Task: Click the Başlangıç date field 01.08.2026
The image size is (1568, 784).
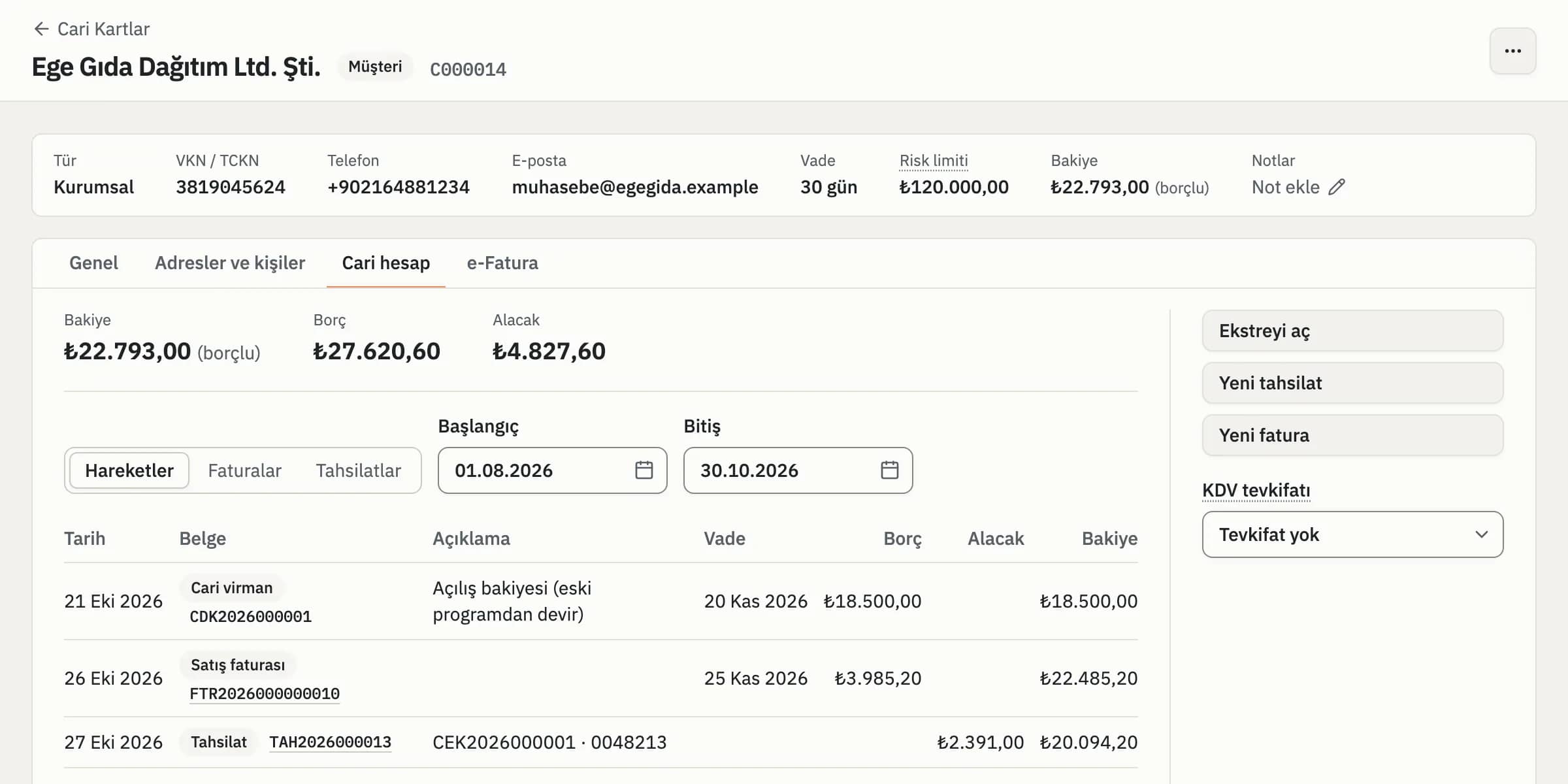Action: [552, 470]
